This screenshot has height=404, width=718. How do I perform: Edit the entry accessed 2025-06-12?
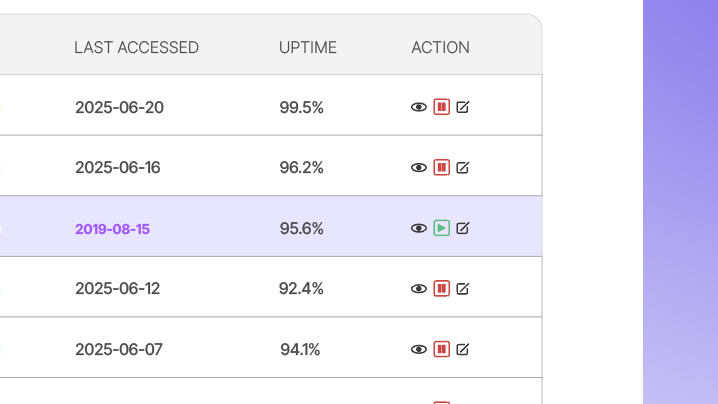(463, 289)
